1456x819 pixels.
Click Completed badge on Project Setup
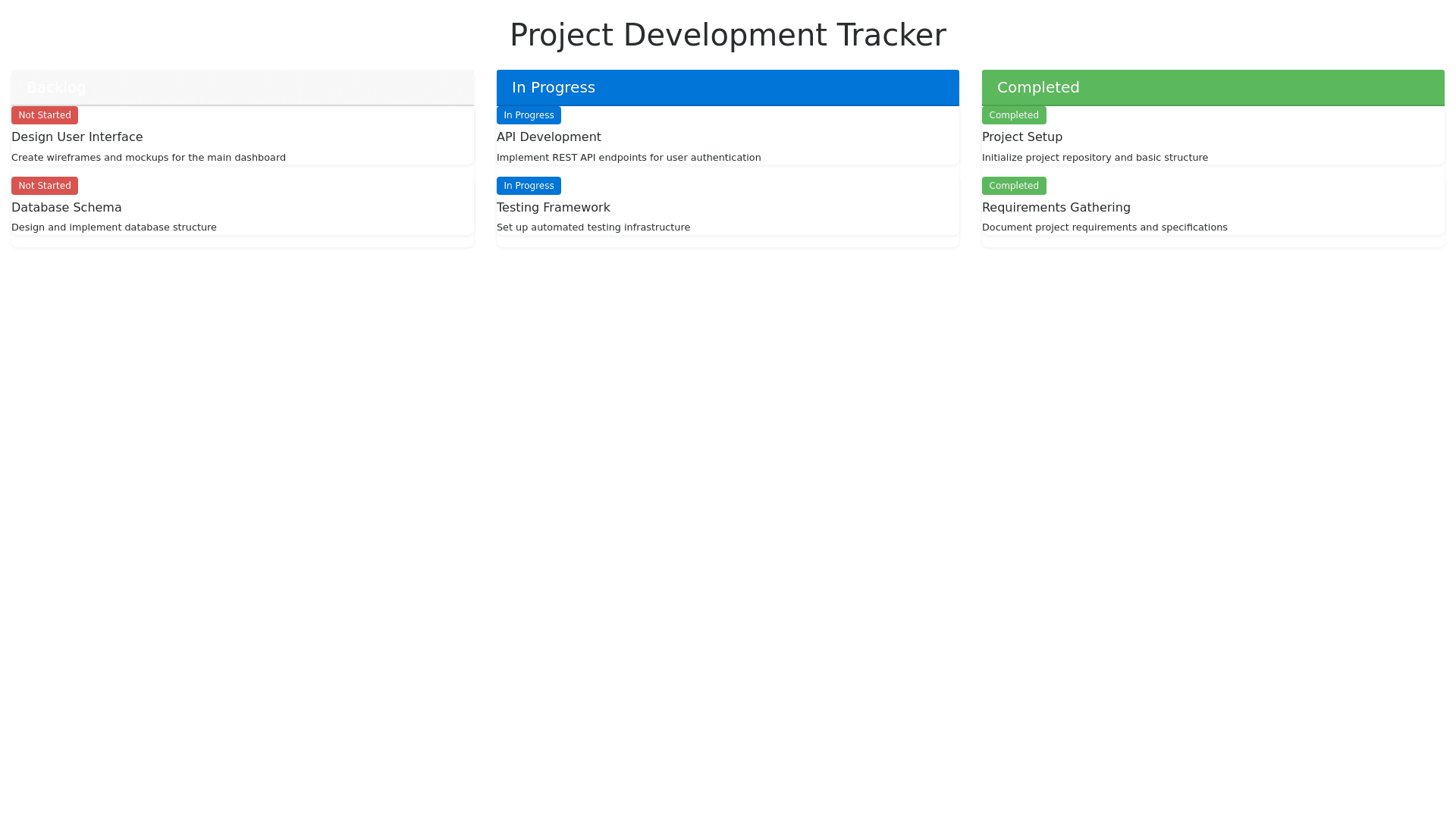tap(1014, 115)
